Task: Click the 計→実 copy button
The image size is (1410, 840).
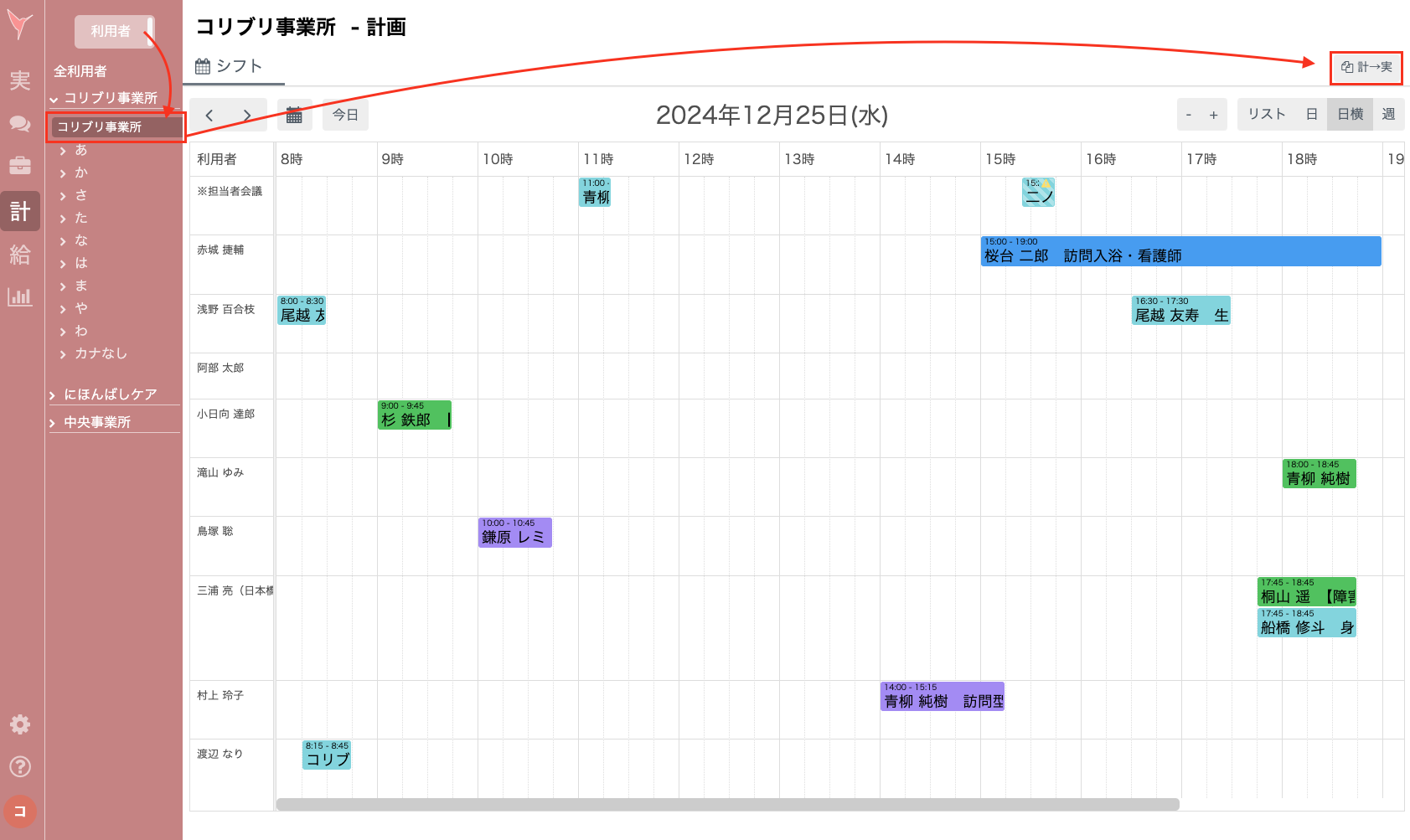Action: click(x=1366, y=67)
